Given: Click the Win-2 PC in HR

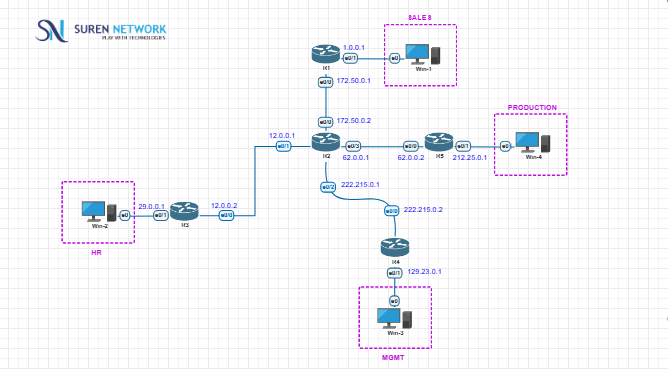Looking at the screenshot, I should [99, 211].
